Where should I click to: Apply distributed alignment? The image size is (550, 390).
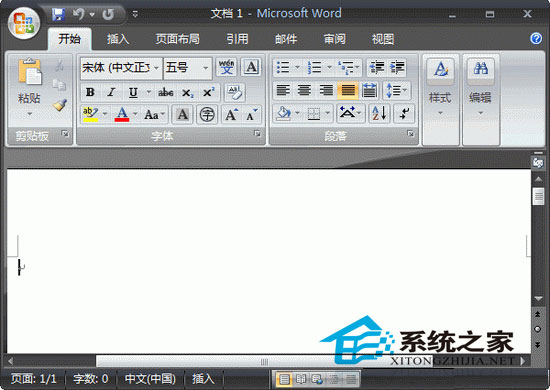[x=369, y=90]
